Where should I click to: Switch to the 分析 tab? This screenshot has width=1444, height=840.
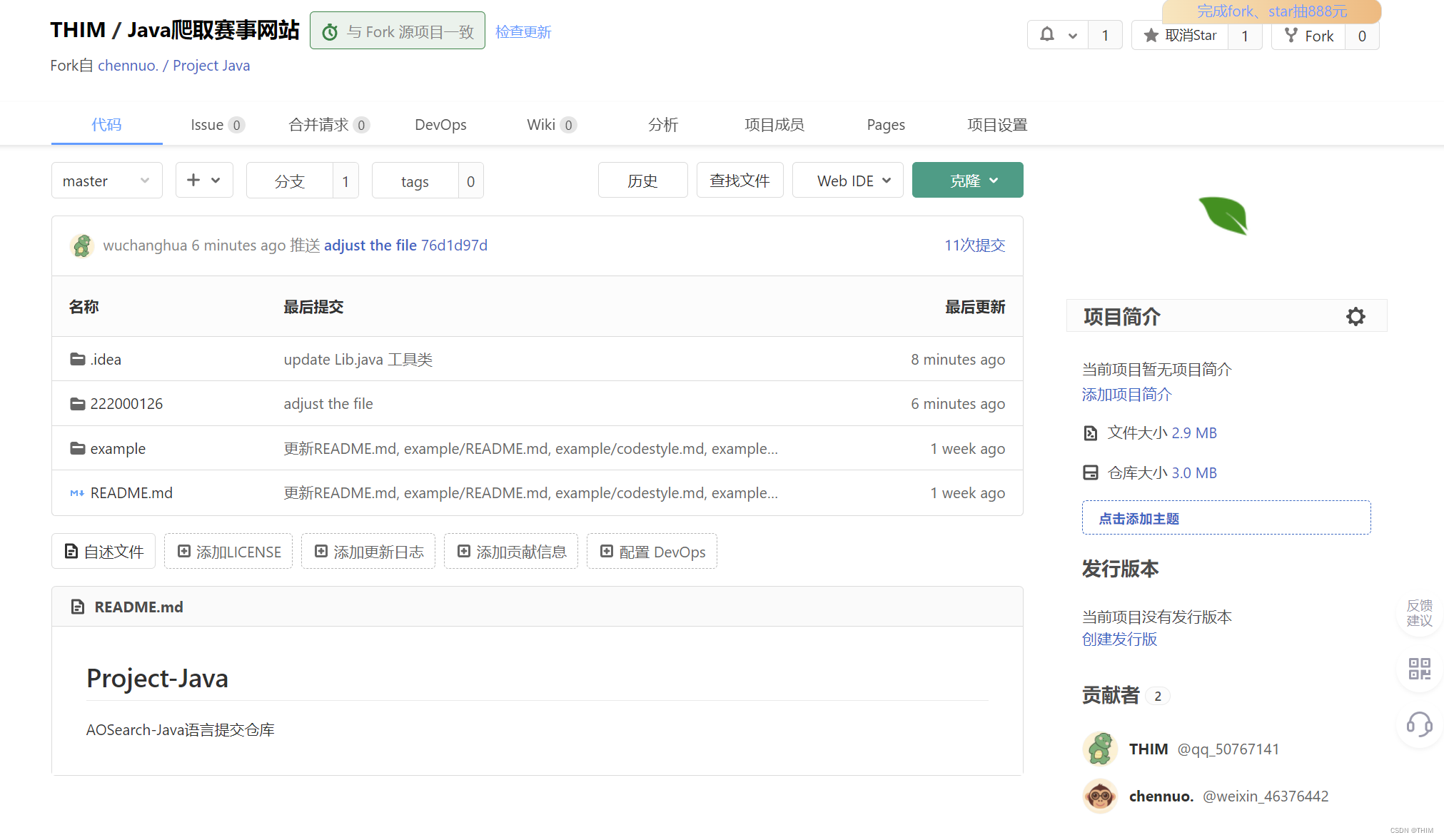(663, 125)
